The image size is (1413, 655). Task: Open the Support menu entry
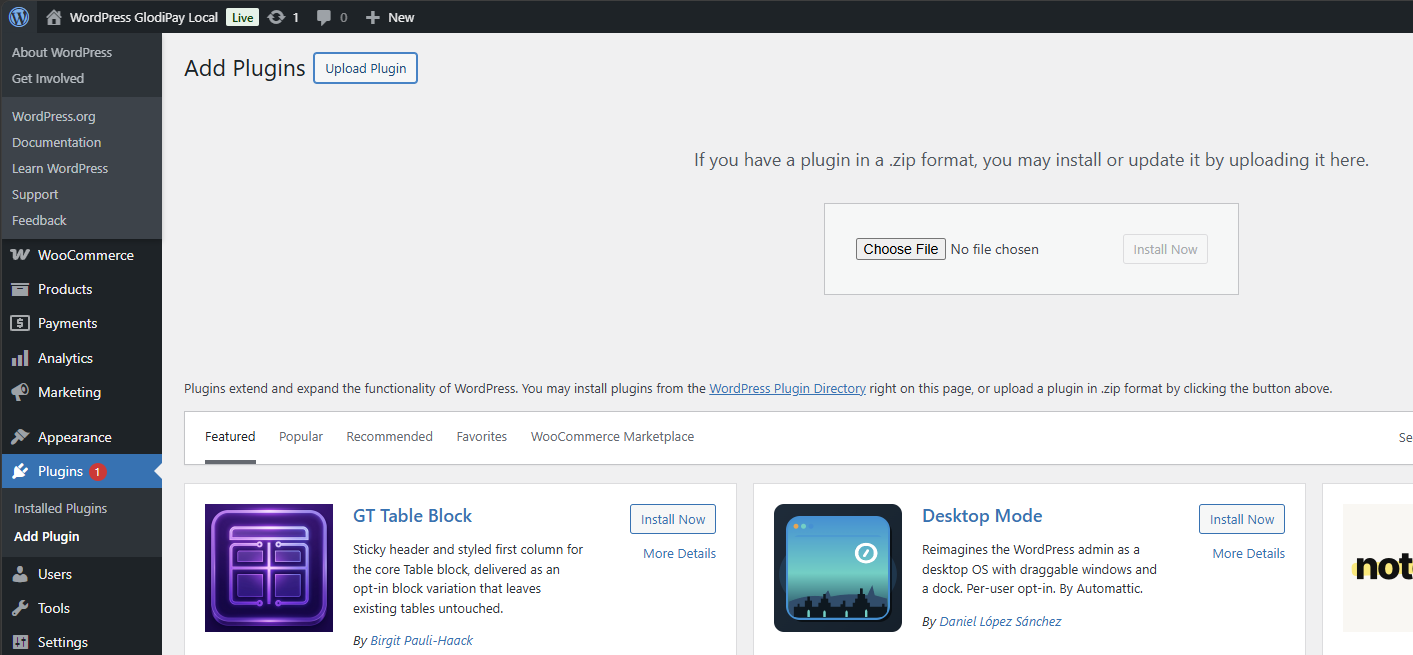(x=35, y=194)
